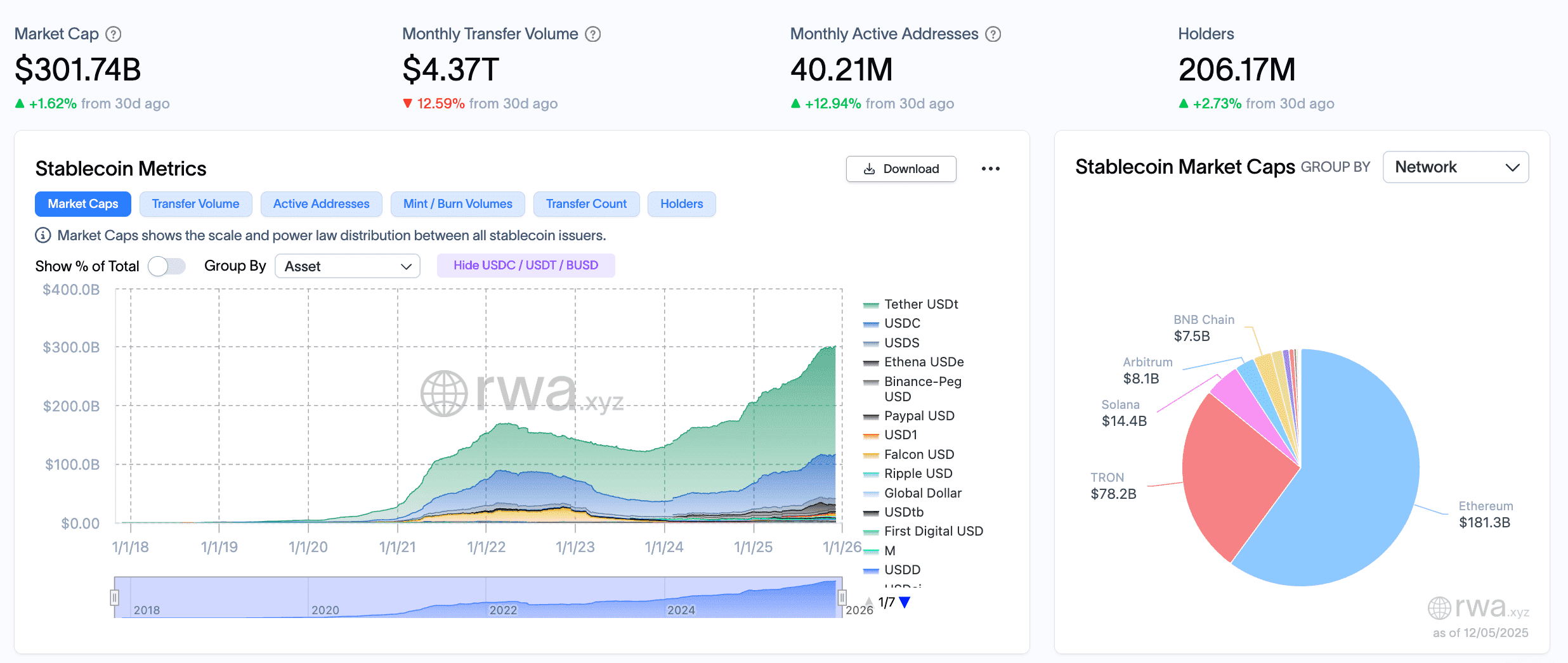
Task: Hide USDC series via legend entry
Action: click(901, 323)
